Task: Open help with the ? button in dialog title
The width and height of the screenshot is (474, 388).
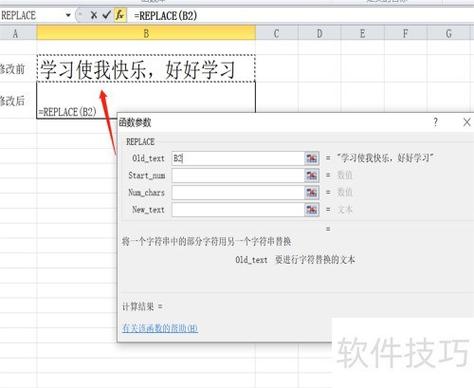Action: coord(435,122)
